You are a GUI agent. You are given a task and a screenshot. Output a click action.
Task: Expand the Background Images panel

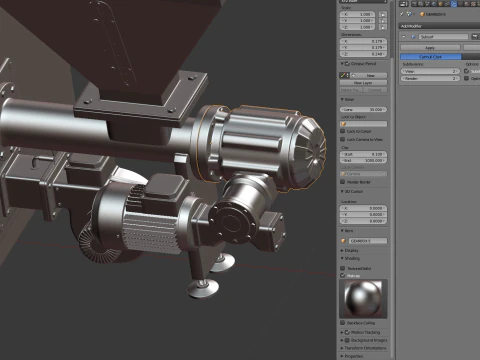[x=342, y=340]
